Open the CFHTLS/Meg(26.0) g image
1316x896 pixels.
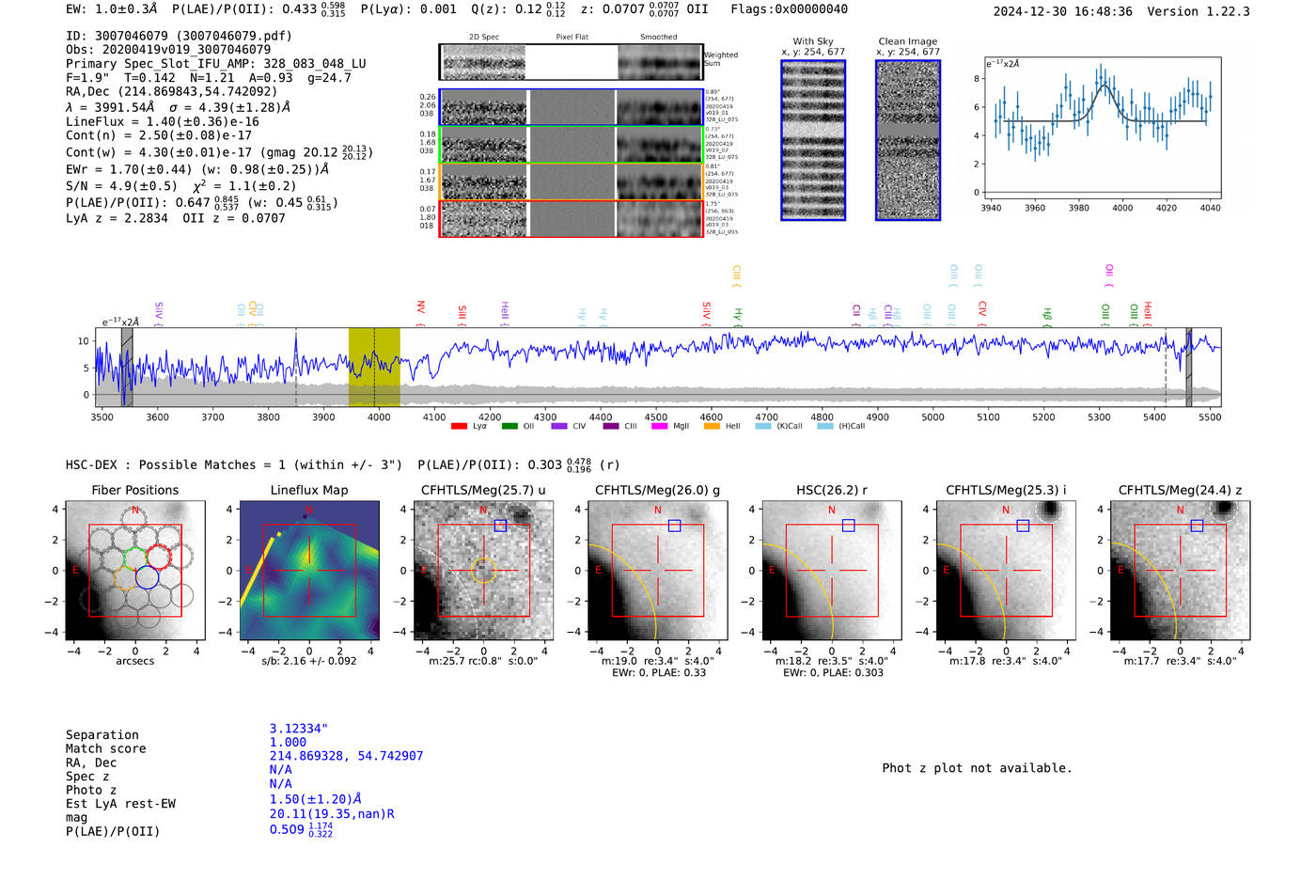658,571
